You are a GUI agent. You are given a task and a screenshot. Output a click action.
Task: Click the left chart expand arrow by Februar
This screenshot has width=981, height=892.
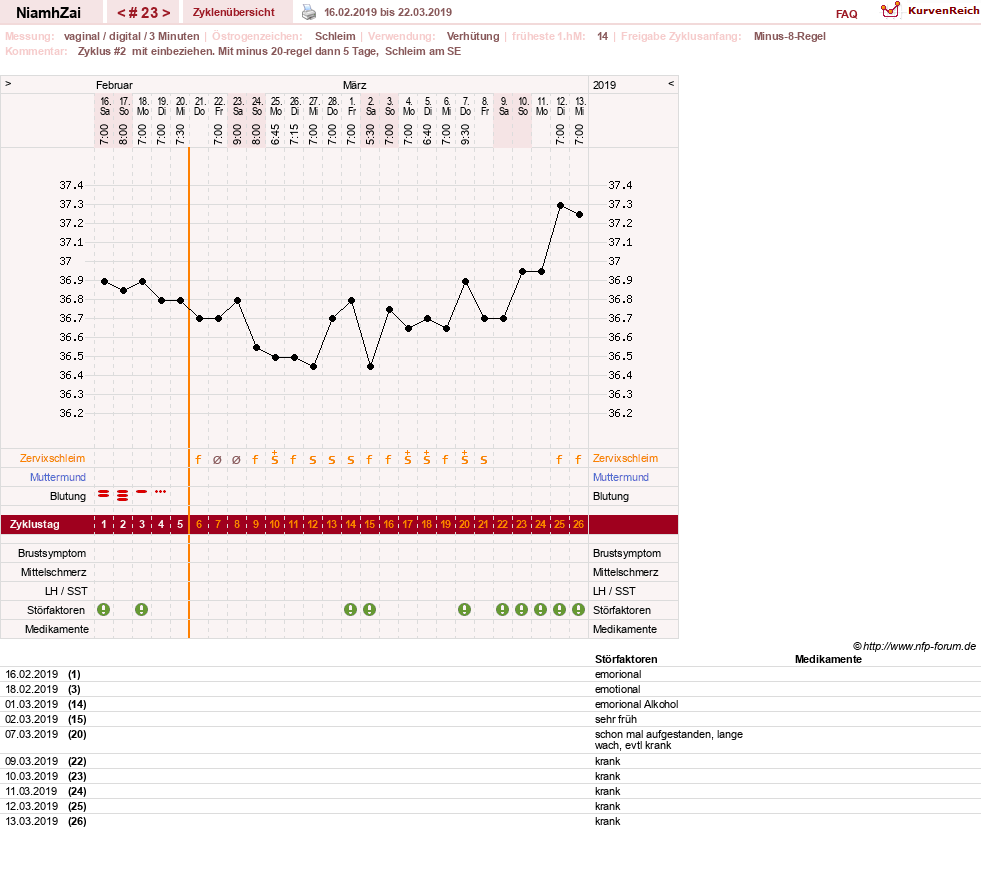point(8,84)
